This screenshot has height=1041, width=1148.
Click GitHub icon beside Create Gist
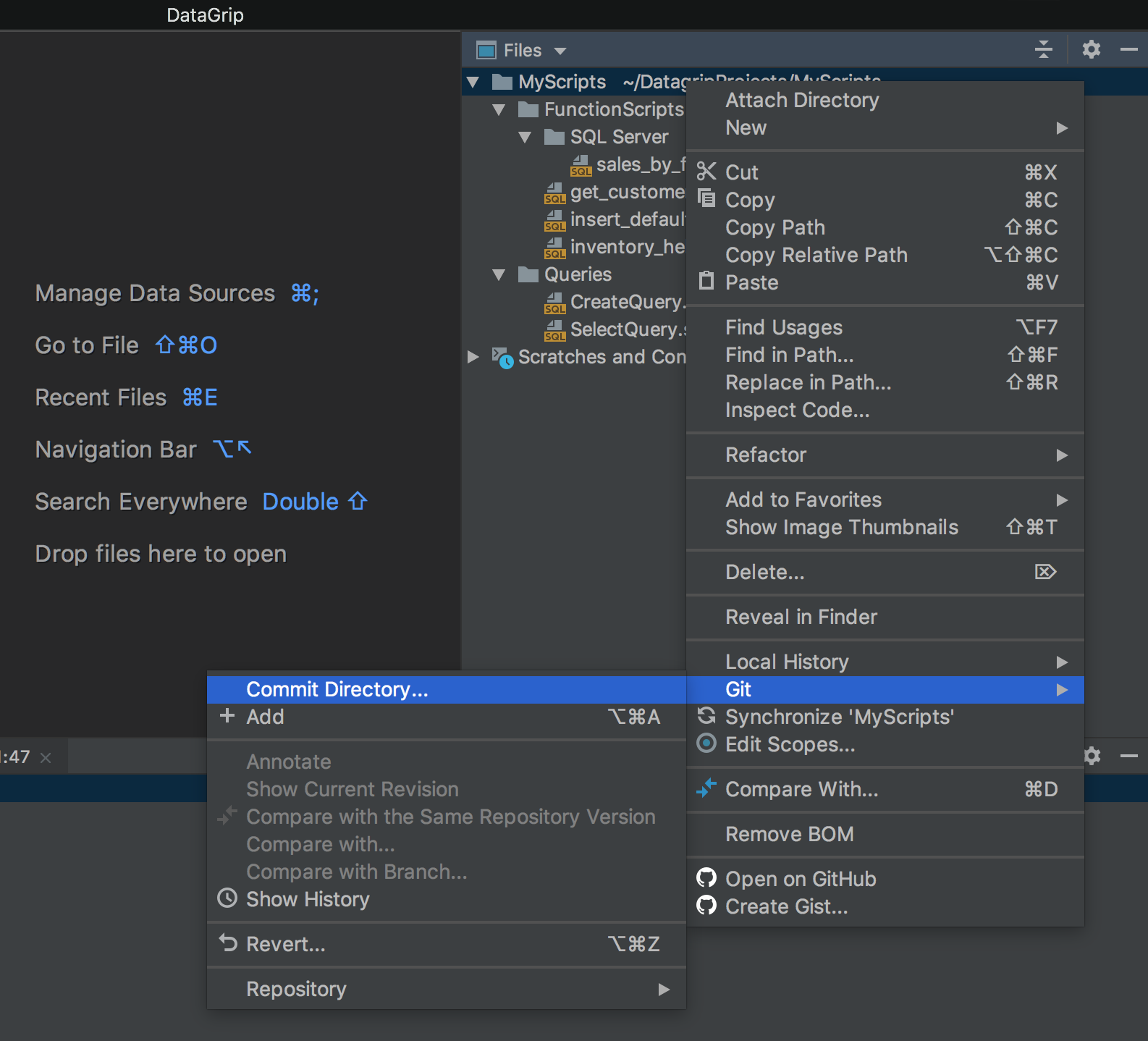(x=706, y=905)
